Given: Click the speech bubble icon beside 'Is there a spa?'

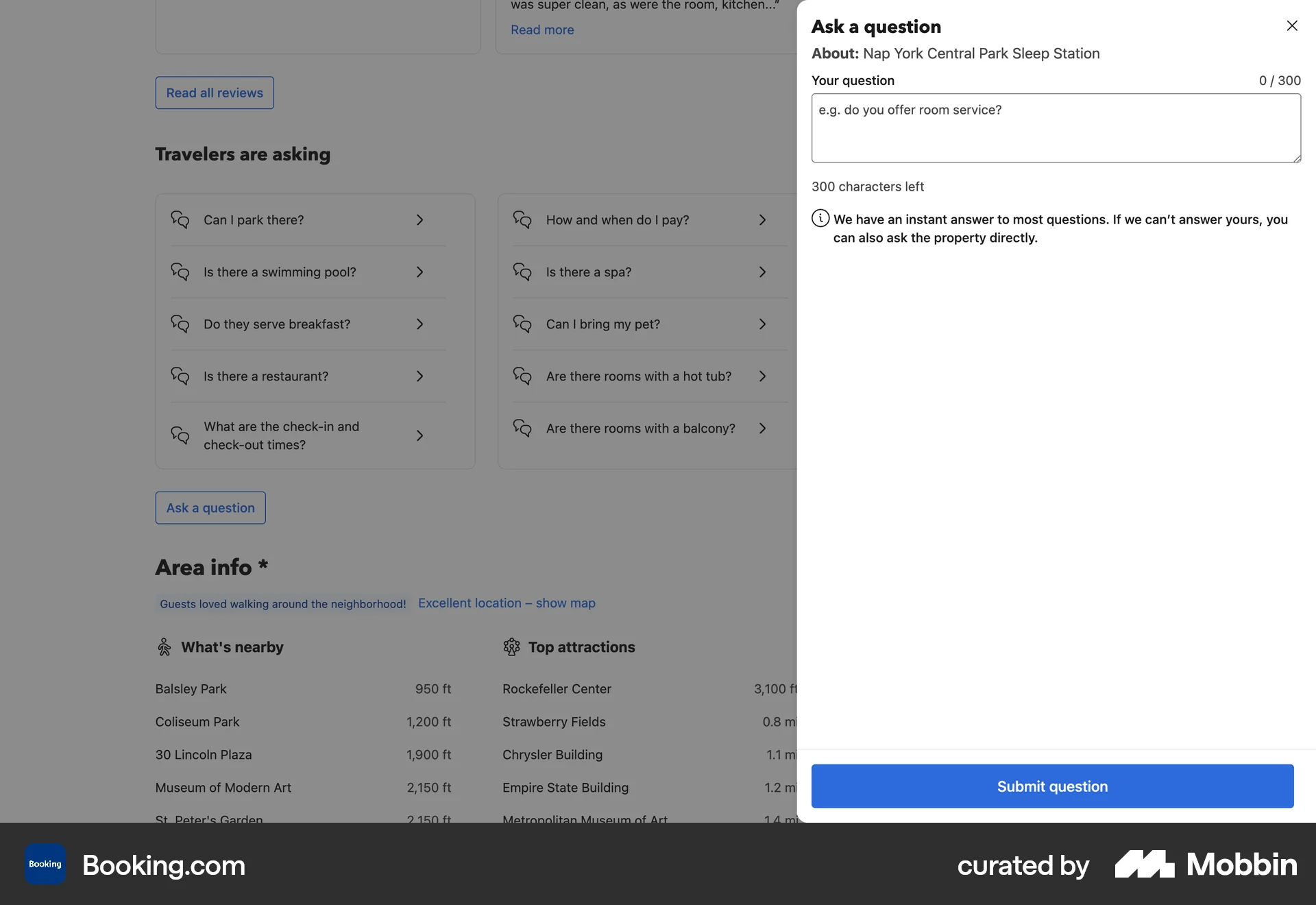Looking at the screenshot, I should click(522, 272).
